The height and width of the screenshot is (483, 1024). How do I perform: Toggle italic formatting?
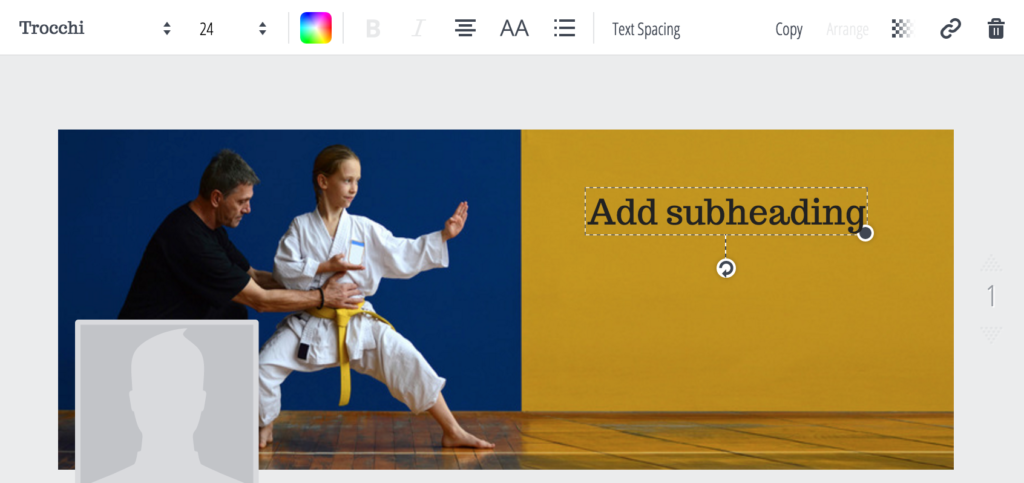tap(419, 29)
